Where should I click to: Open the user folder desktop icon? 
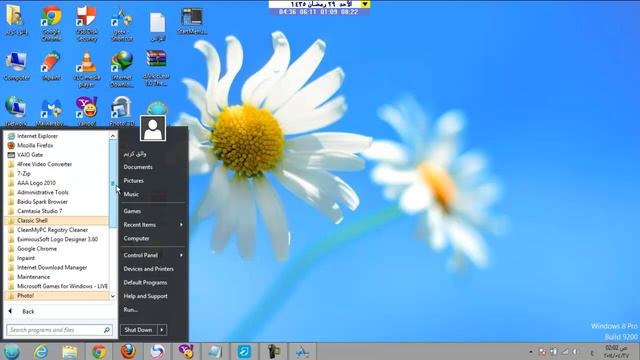coord(16,20)
